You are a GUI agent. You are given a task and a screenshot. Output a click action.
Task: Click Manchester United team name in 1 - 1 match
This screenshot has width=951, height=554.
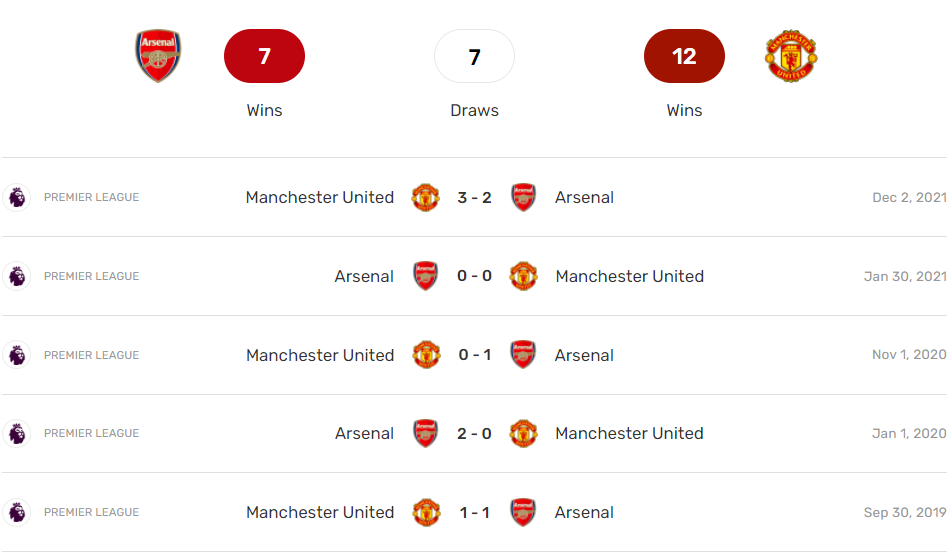click(320, 512)
